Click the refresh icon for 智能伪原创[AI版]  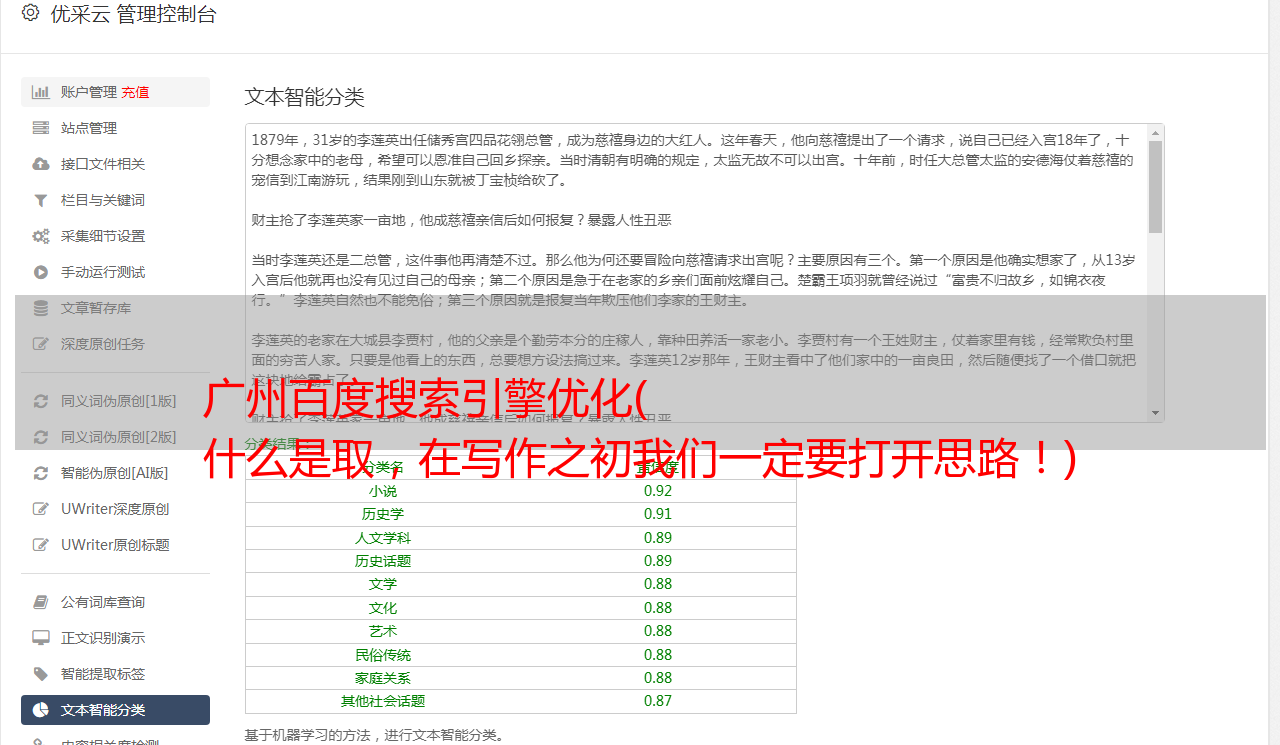(41, 473)
